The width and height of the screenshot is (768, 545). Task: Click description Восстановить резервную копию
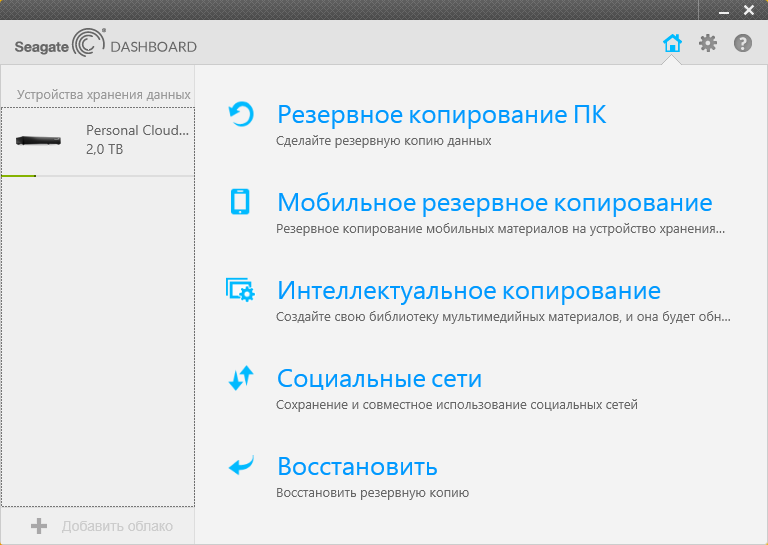point(372,493)
